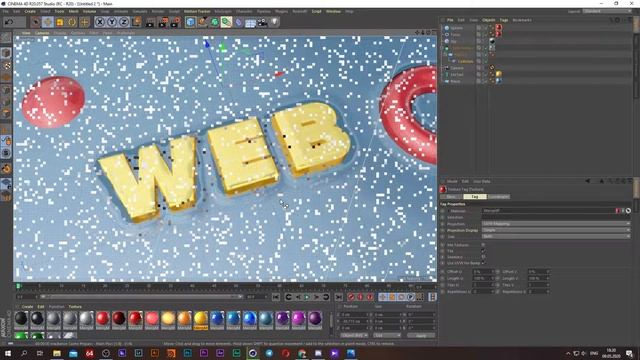
Task: Click the material picker arrow beside Material field
Action: (629, 211)
